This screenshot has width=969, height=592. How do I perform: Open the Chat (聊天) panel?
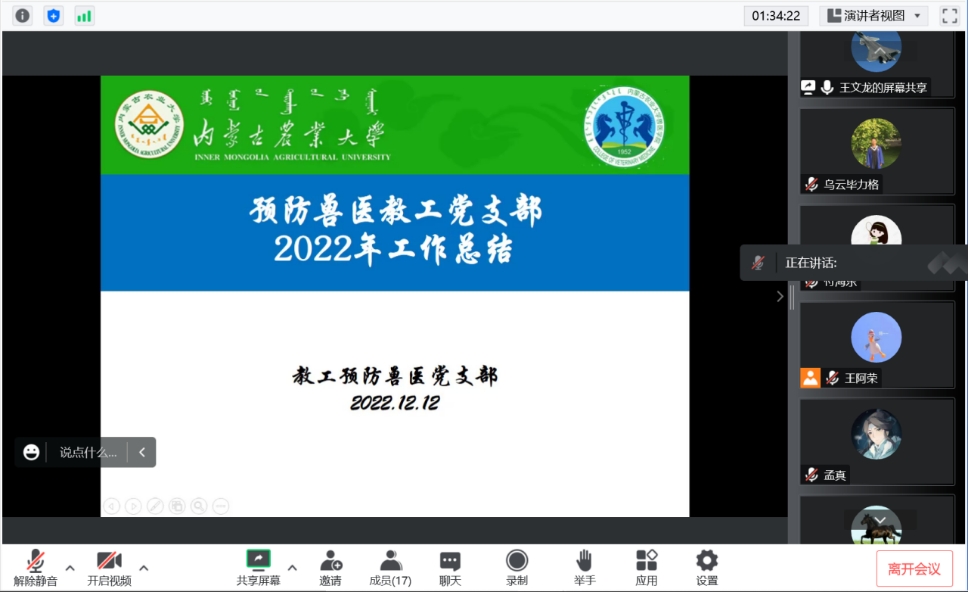[x=450, y=567]
